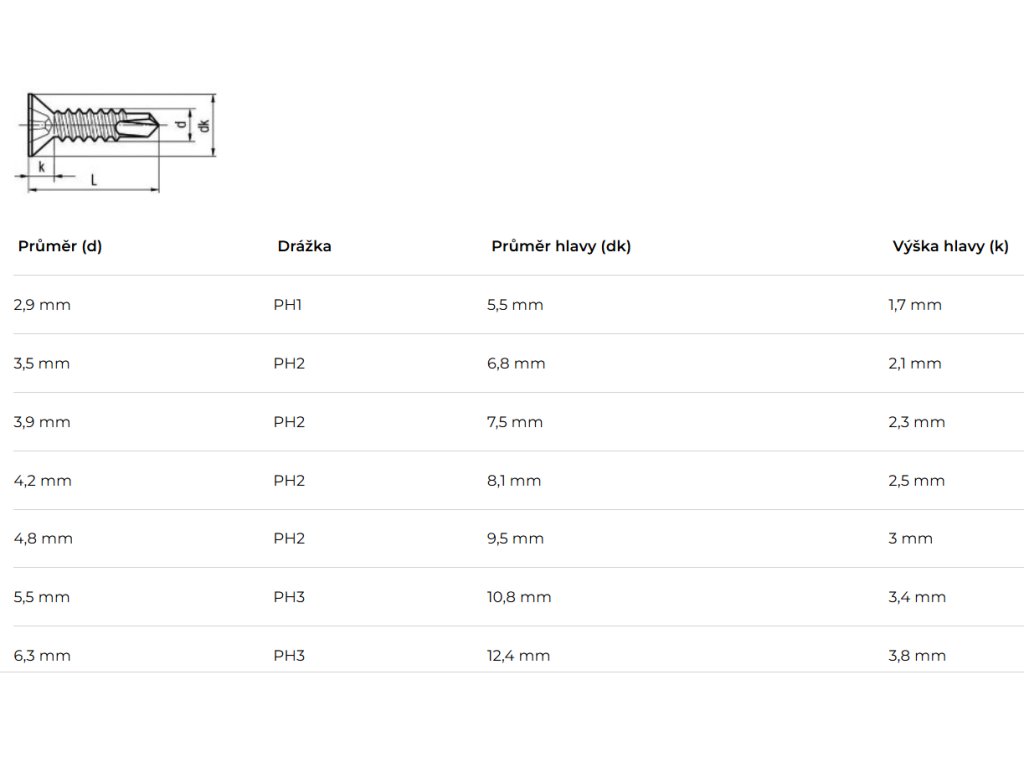Select the 8,1 mm head diameter value

coord(514,481)
